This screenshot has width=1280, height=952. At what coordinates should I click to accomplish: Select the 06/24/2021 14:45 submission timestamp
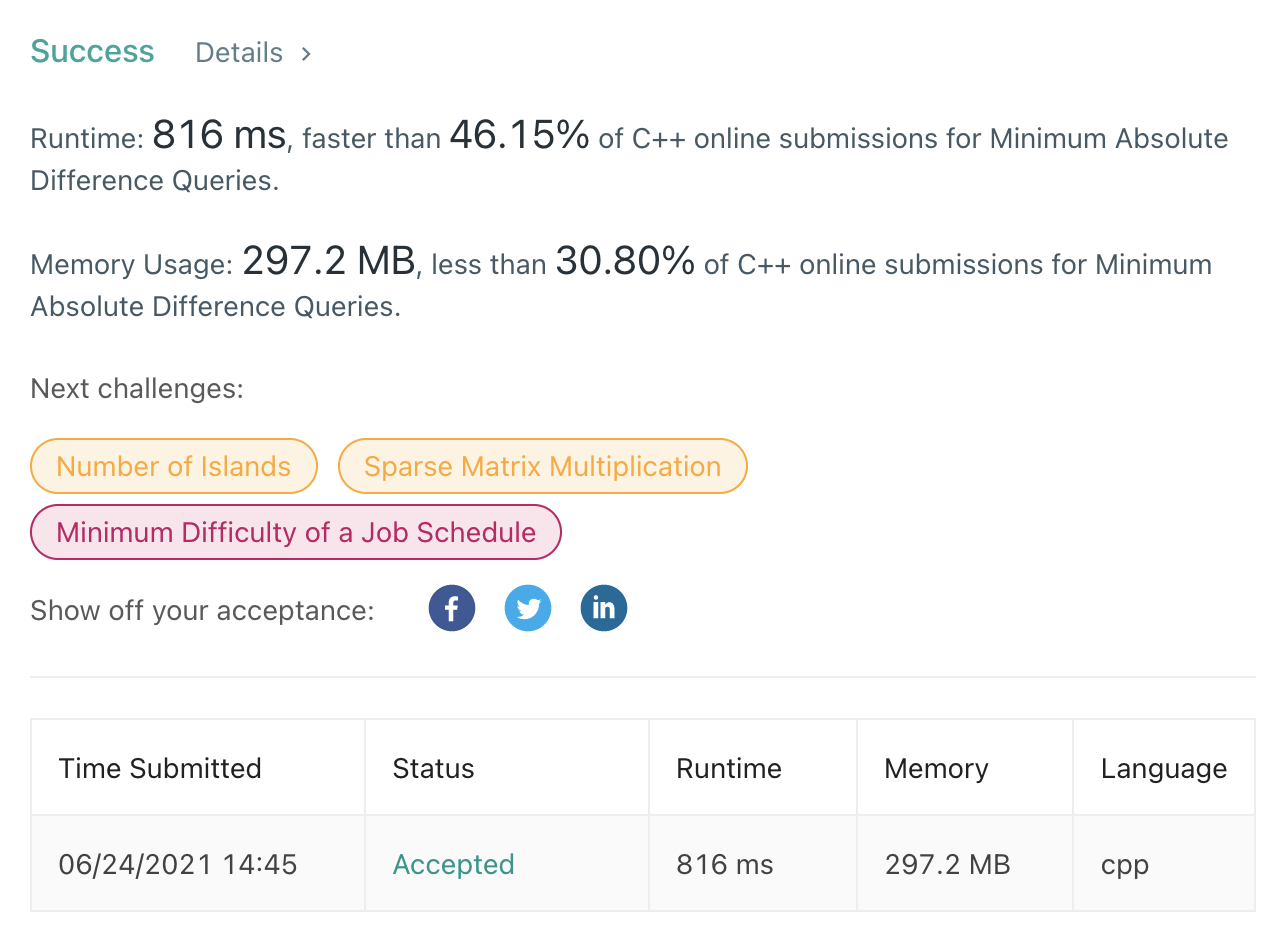tap(178, 864)
